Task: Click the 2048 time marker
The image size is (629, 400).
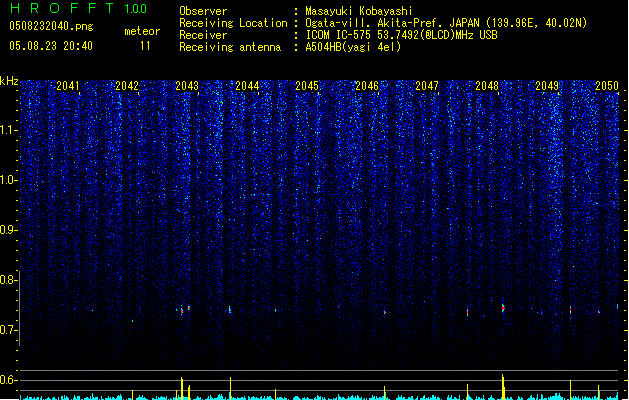Action: point(487,86)
